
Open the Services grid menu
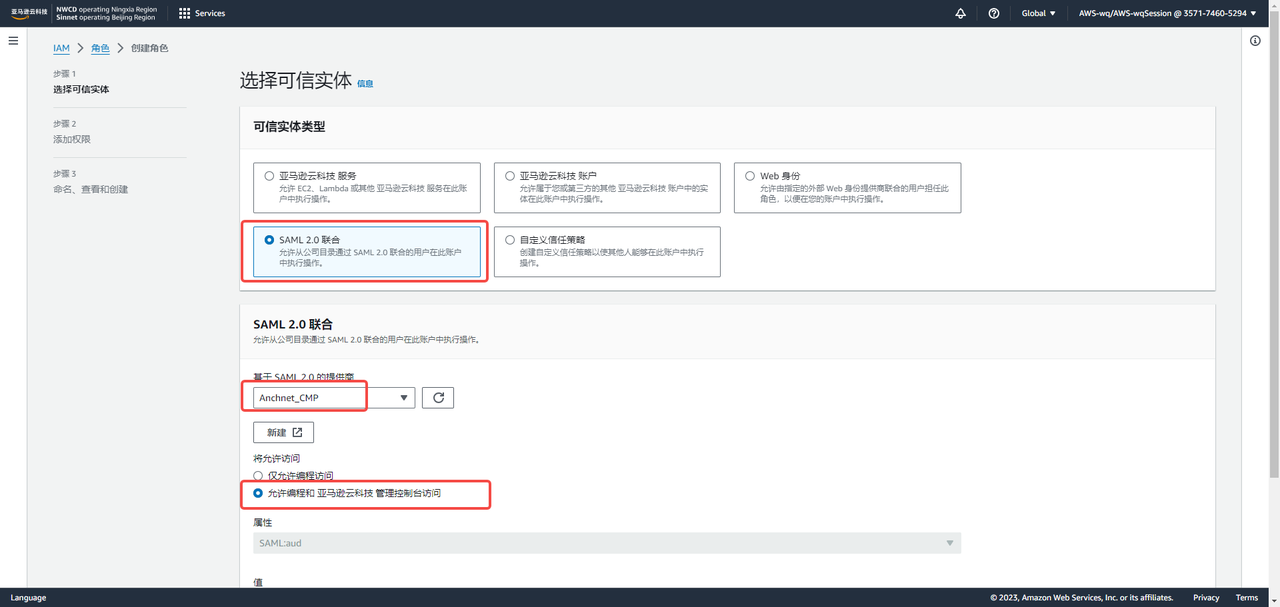pos(202,14)
